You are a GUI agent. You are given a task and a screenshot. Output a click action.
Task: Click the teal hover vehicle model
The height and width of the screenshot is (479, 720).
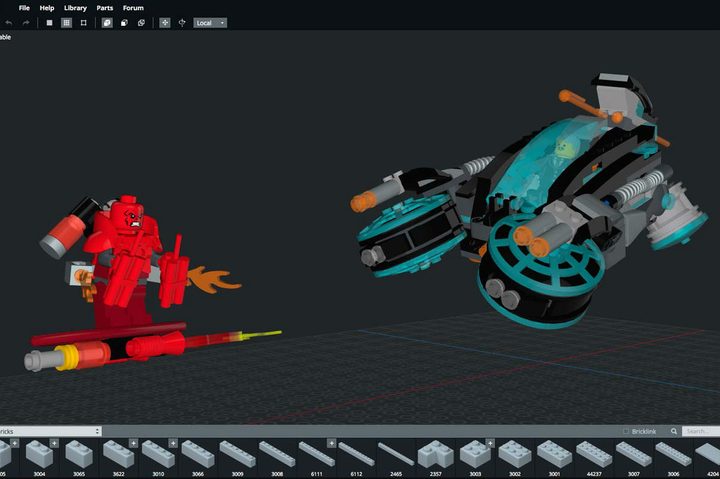(x=528, y=202)
